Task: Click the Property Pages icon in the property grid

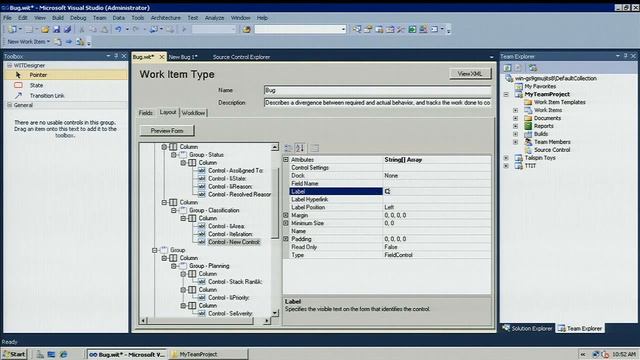Action: 315,148
